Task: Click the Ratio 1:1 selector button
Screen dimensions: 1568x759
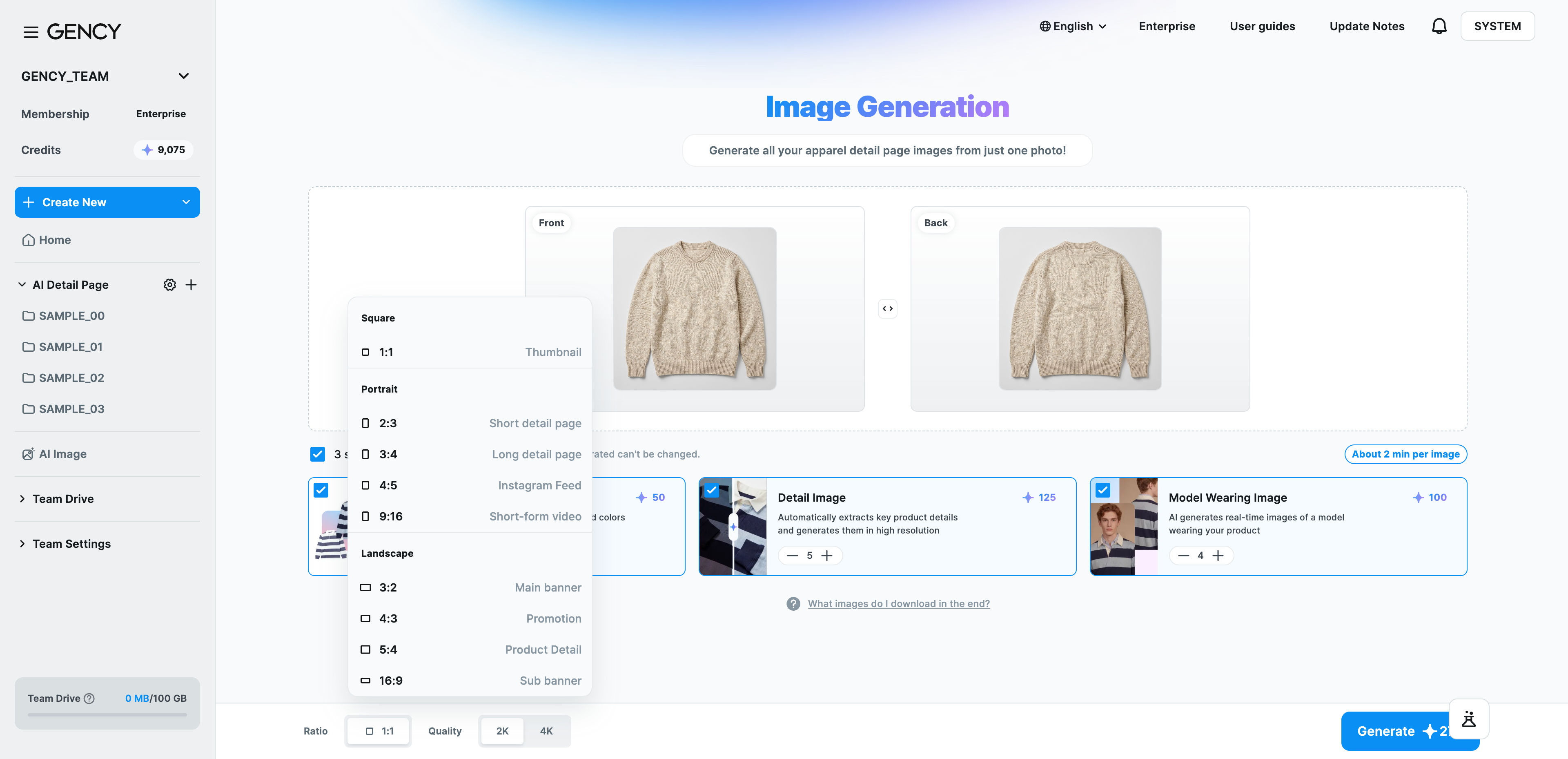Action: (378, 731)
